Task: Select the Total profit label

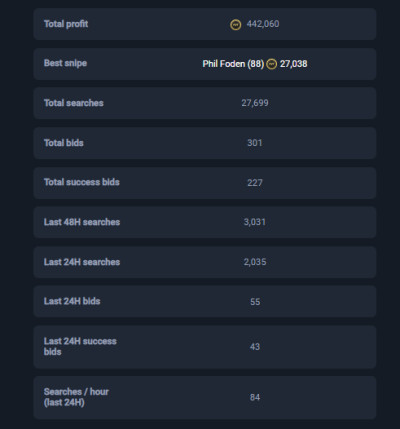Action: 66,24
